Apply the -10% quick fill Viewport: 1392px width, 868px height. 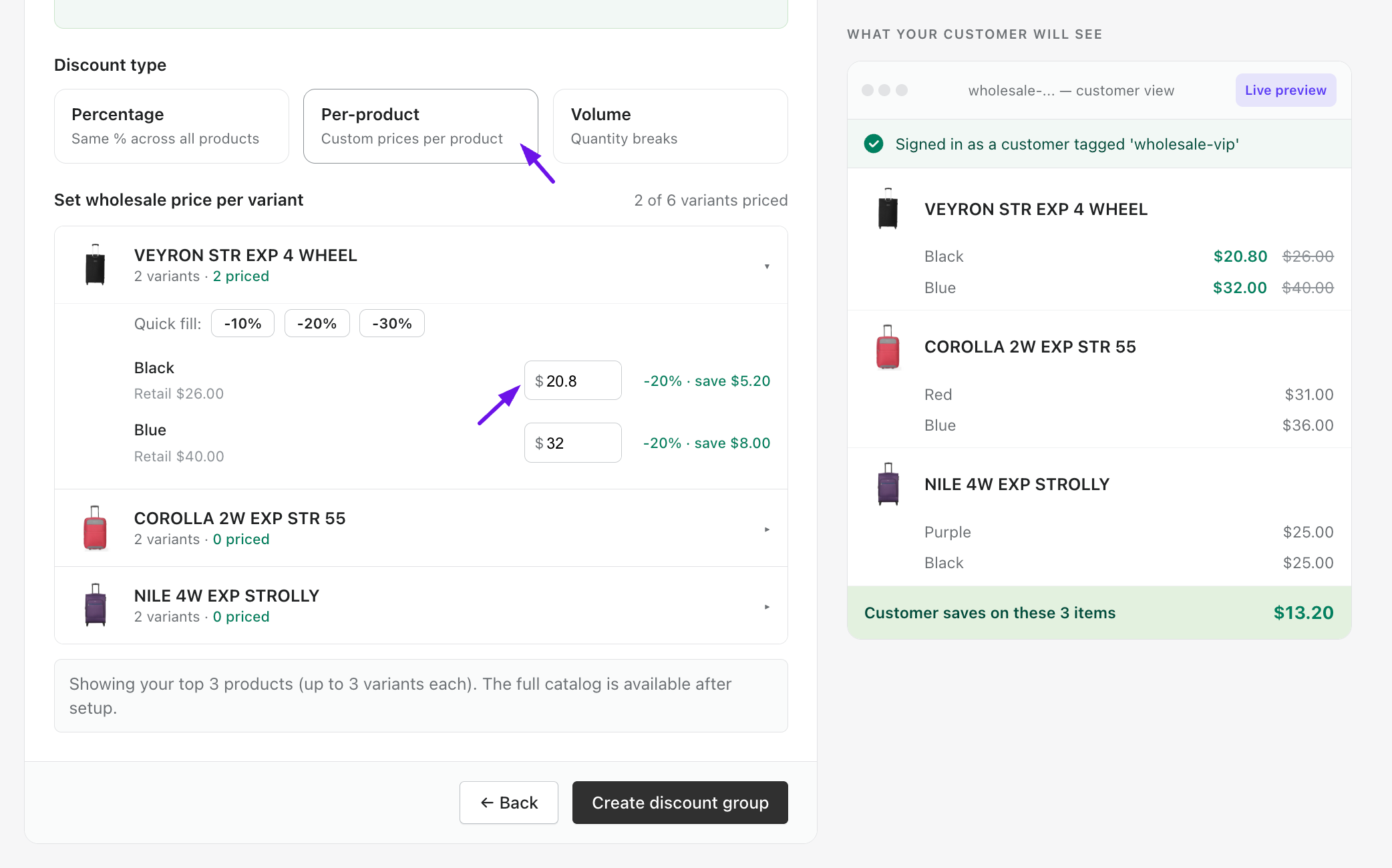(242, 324)
